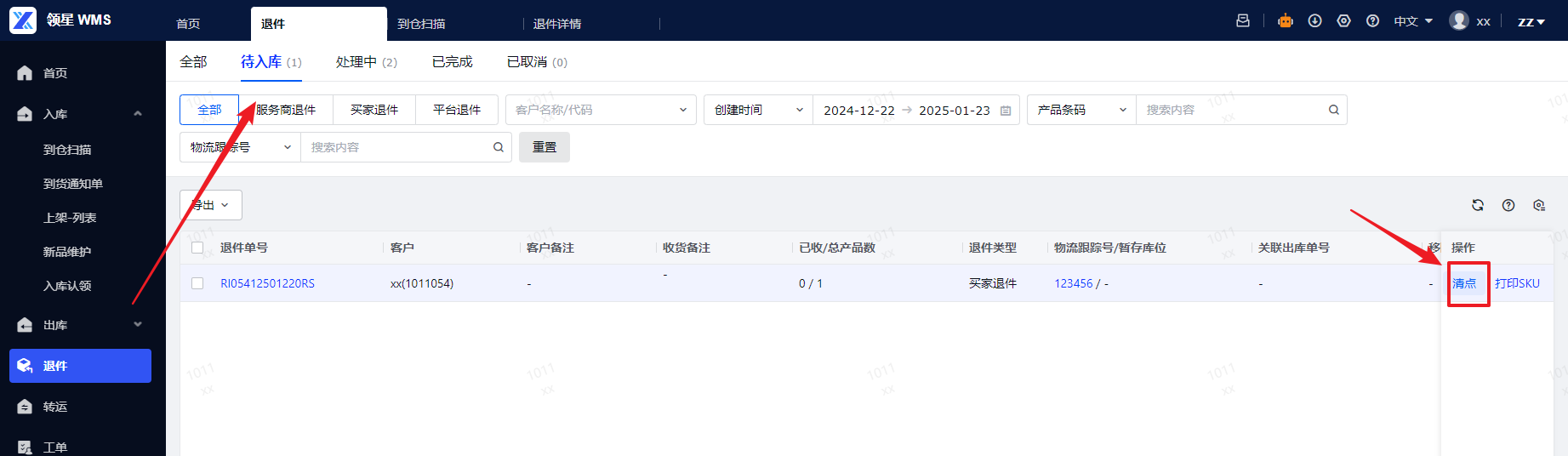Open the orange robot assistant icon
Viewport: 1568px width, 456px height.
1286,20
